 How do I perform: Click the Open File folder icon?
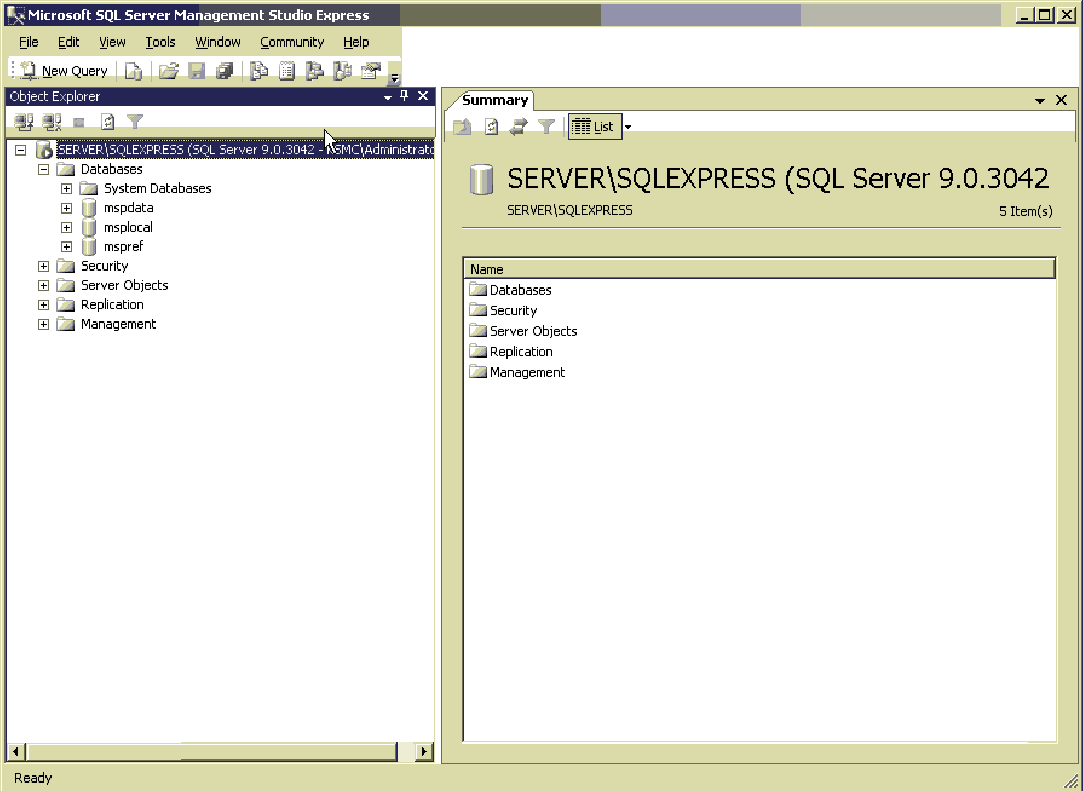169,70
